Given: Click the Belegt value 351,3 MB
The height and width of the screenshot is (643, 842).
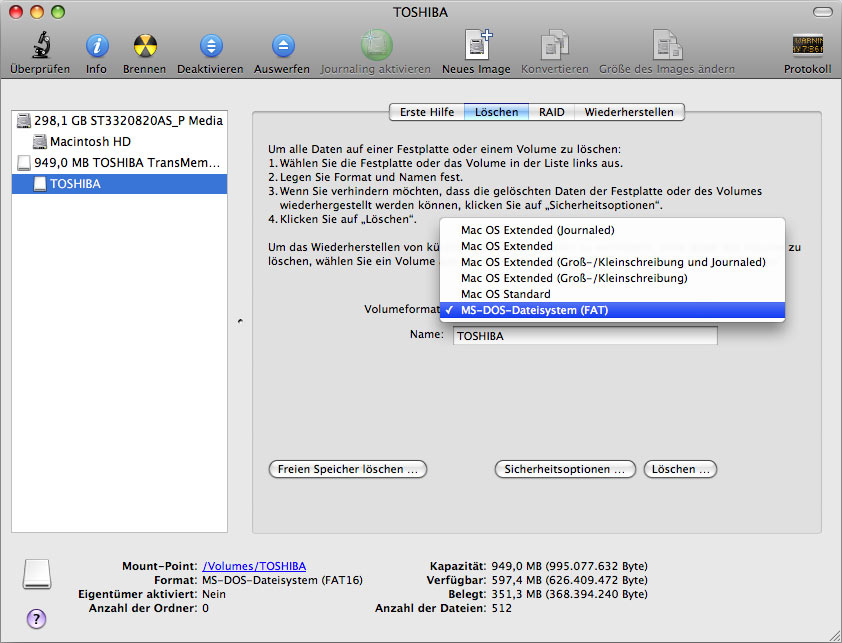Looking at the screenshot, I should (569, 594).
